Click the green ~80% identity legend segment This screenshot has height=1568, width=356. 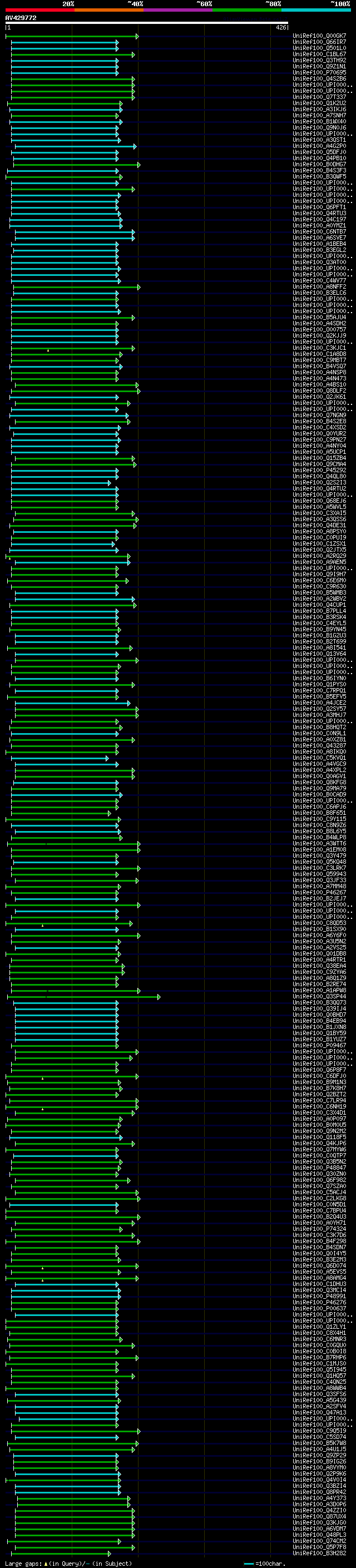(x=247, y=10)
